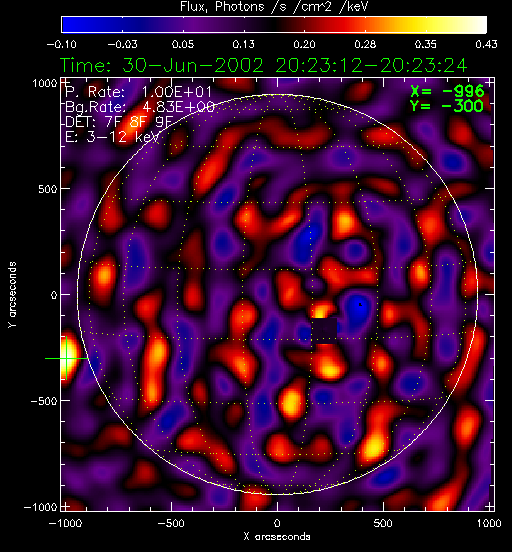Click the P. Rate 1.00E+01 label

138,92
